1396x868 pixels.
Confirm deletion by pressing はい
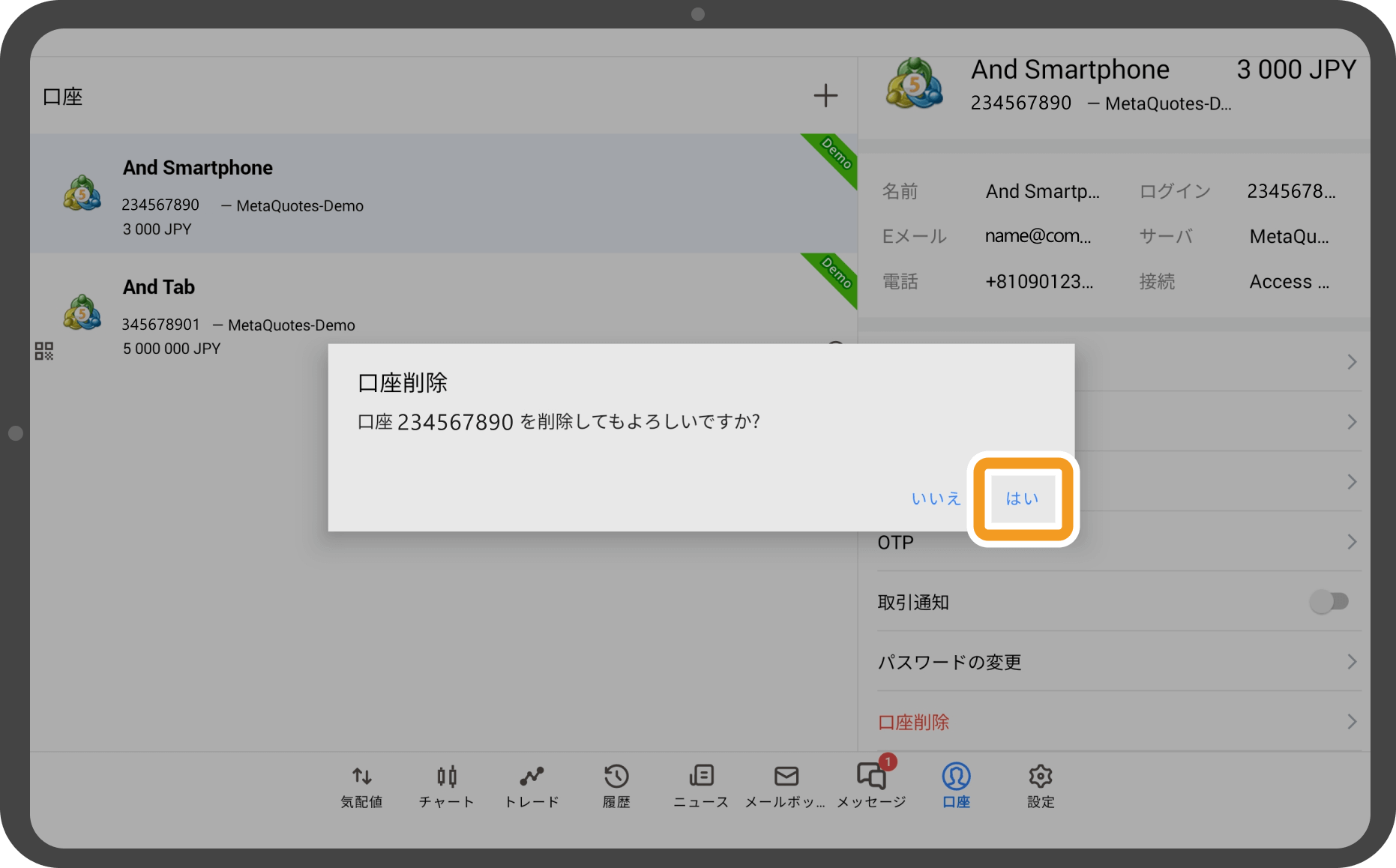point(1021,498)
